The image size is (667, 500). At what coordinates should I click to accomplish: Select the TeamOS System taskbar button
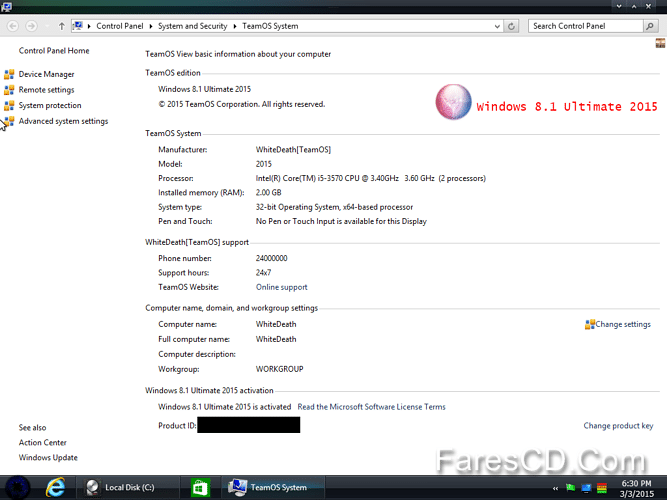[x=273, y=488]
